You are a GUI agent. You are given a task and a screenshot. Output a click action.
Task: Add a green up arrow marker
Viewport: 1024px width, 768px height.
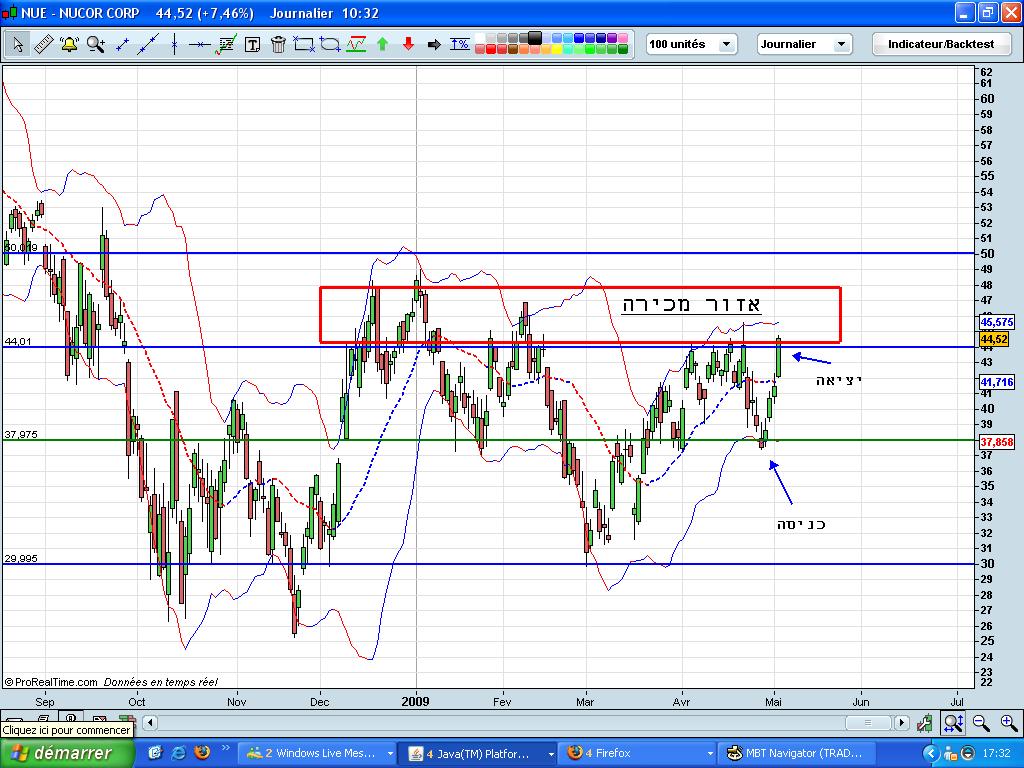(x=383, y=44)
